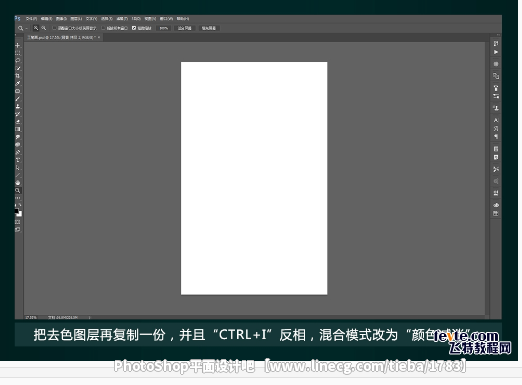Select the Eyedropper tool
522x385 pixels.
pyautogui.click(x=18, y=84)
